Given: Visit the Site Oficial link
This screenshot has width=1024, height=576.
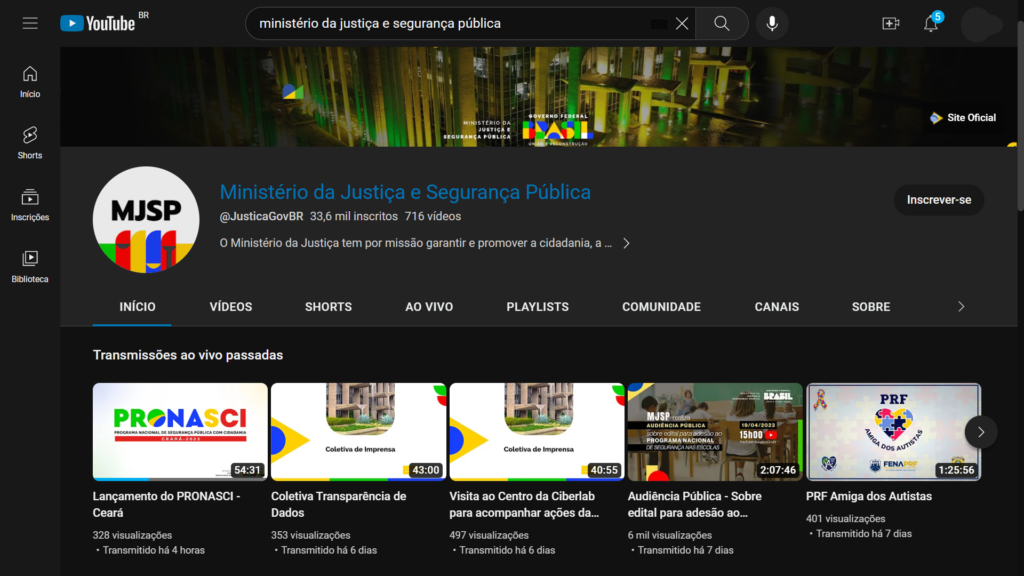Looking at the screenshot, I should 963,118.
